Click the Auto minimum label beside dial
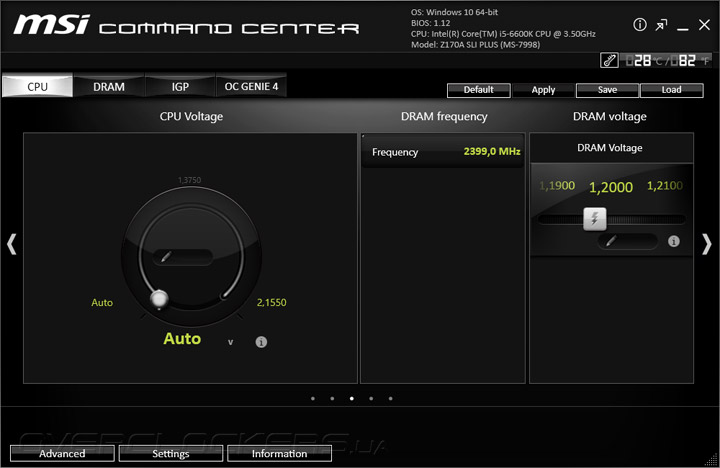Image resolution: width=720 pixels, height=468 pixels. pos(102,302)
